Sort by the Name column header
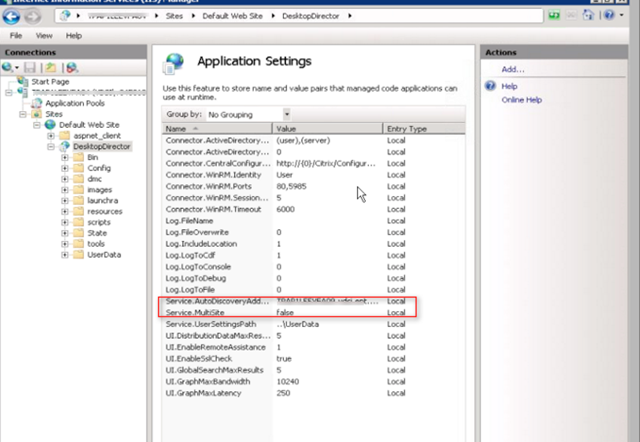The width and height of the screenshot is (640, 442). coord(217,129)
